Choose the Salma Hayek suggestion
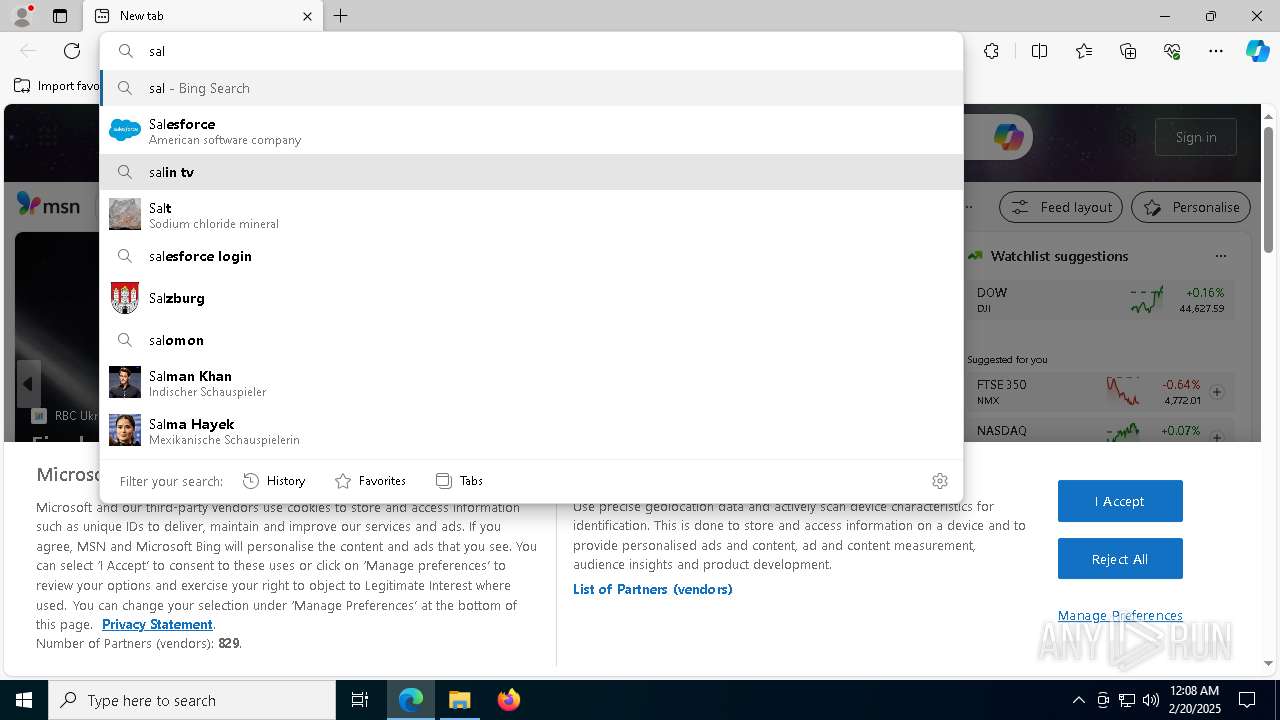The image size is (1280, 720). (531, 430)
